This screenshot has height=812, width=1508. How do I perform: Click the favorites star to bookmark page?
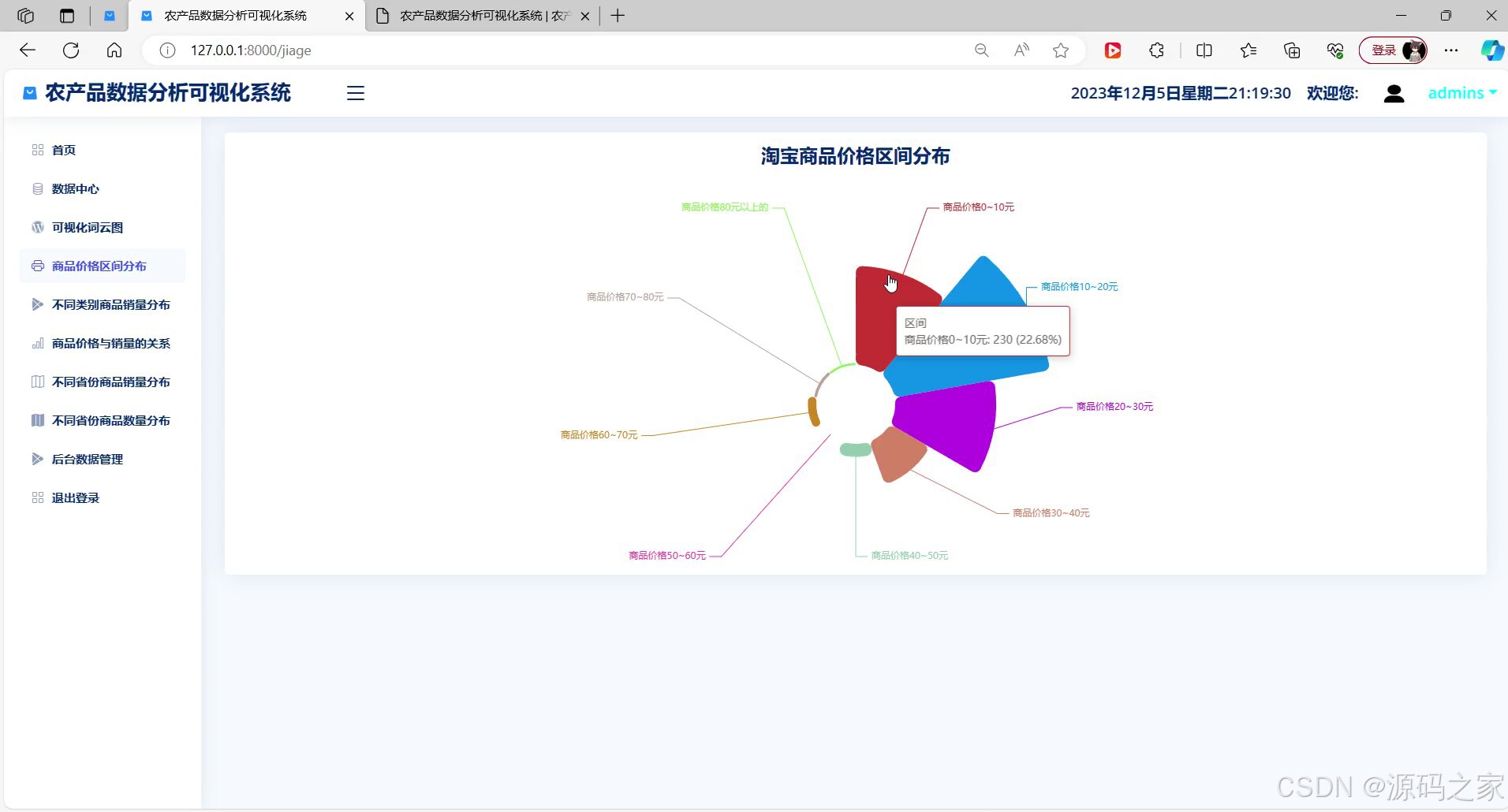click(1060, 50)
